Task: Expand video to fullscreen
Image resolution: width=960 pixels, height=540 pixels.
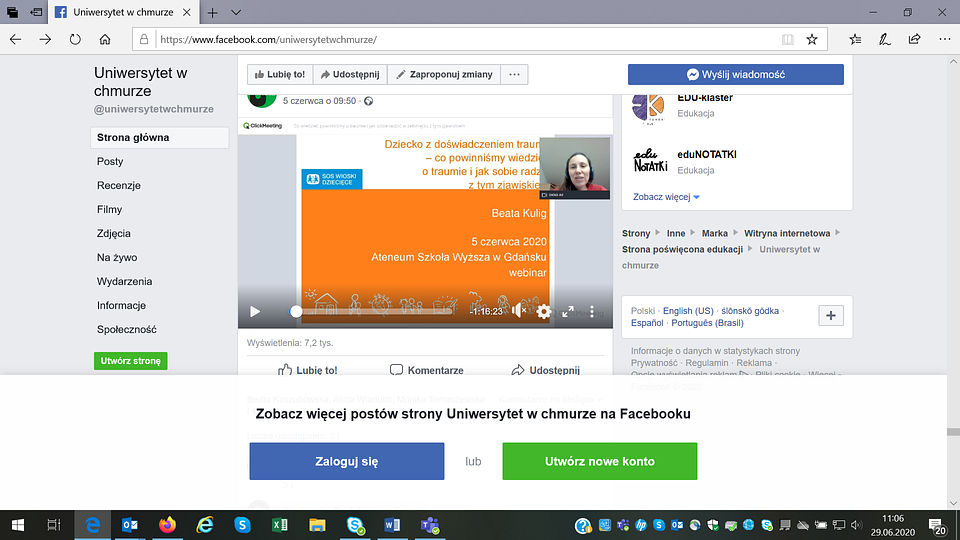Action: point(568,312)
